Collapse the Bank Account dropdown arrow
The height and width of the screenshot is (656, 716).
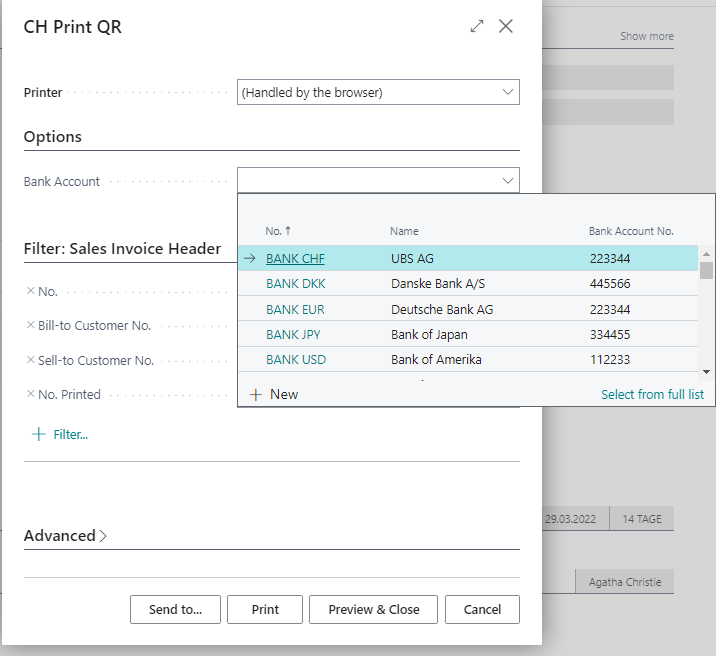(506, 181)
